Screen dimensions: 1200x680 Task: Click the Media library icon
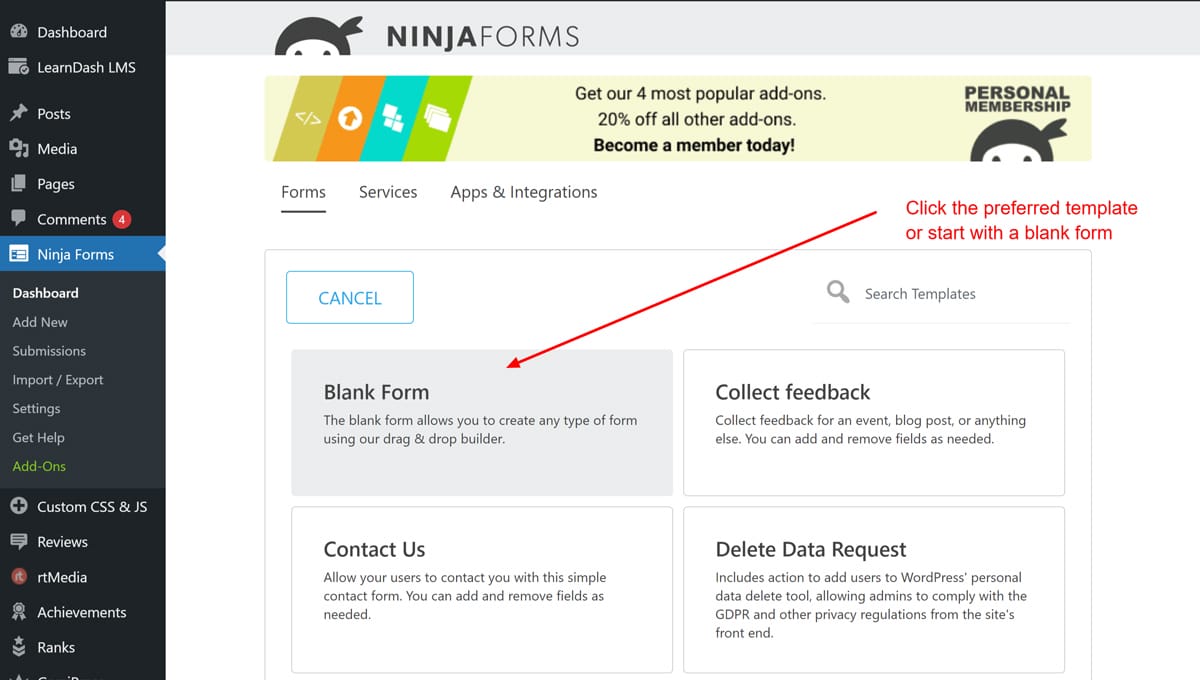coord(18,148)
